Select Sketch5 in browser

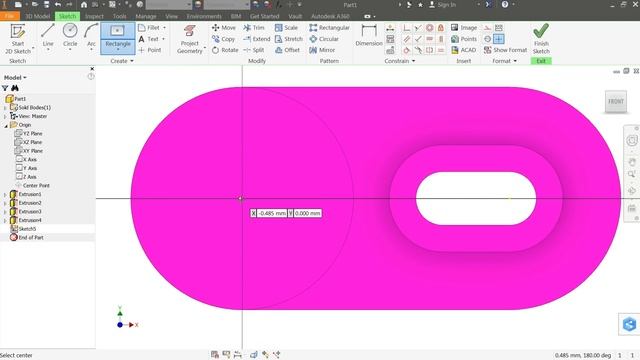tap(23, 229)
